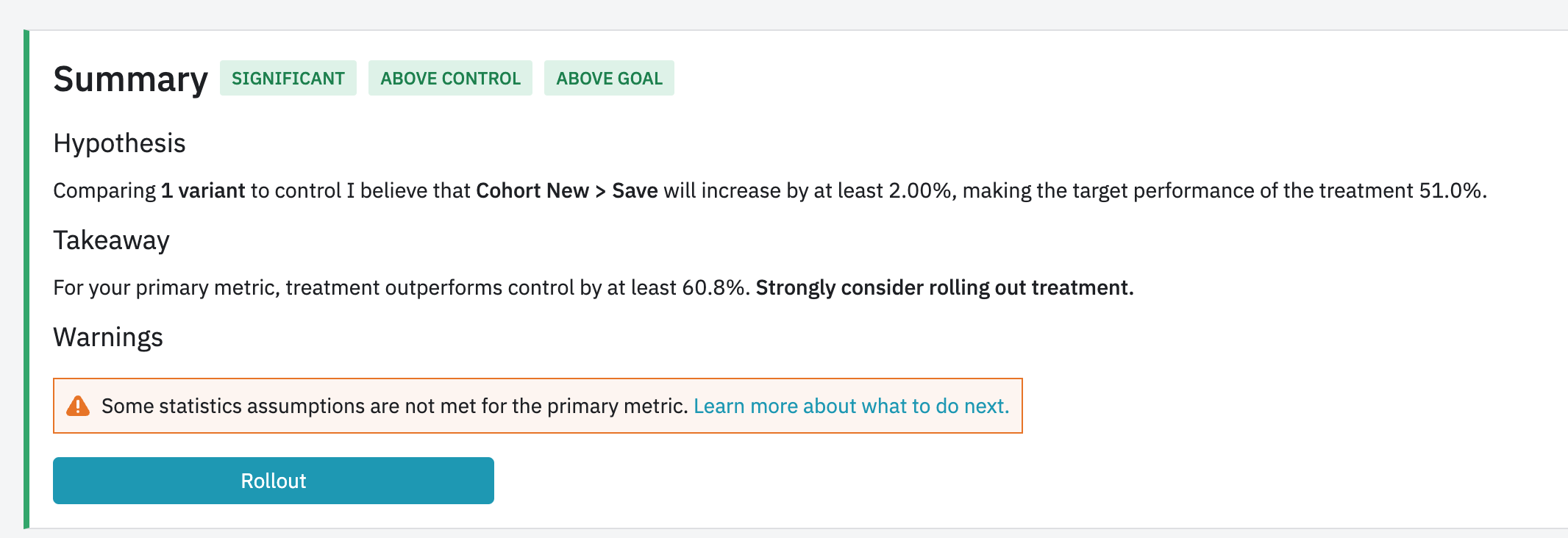Click "Strongly consider rolling out treatment." text
Screen dimensions: 1568x538
tap(944, 287)
